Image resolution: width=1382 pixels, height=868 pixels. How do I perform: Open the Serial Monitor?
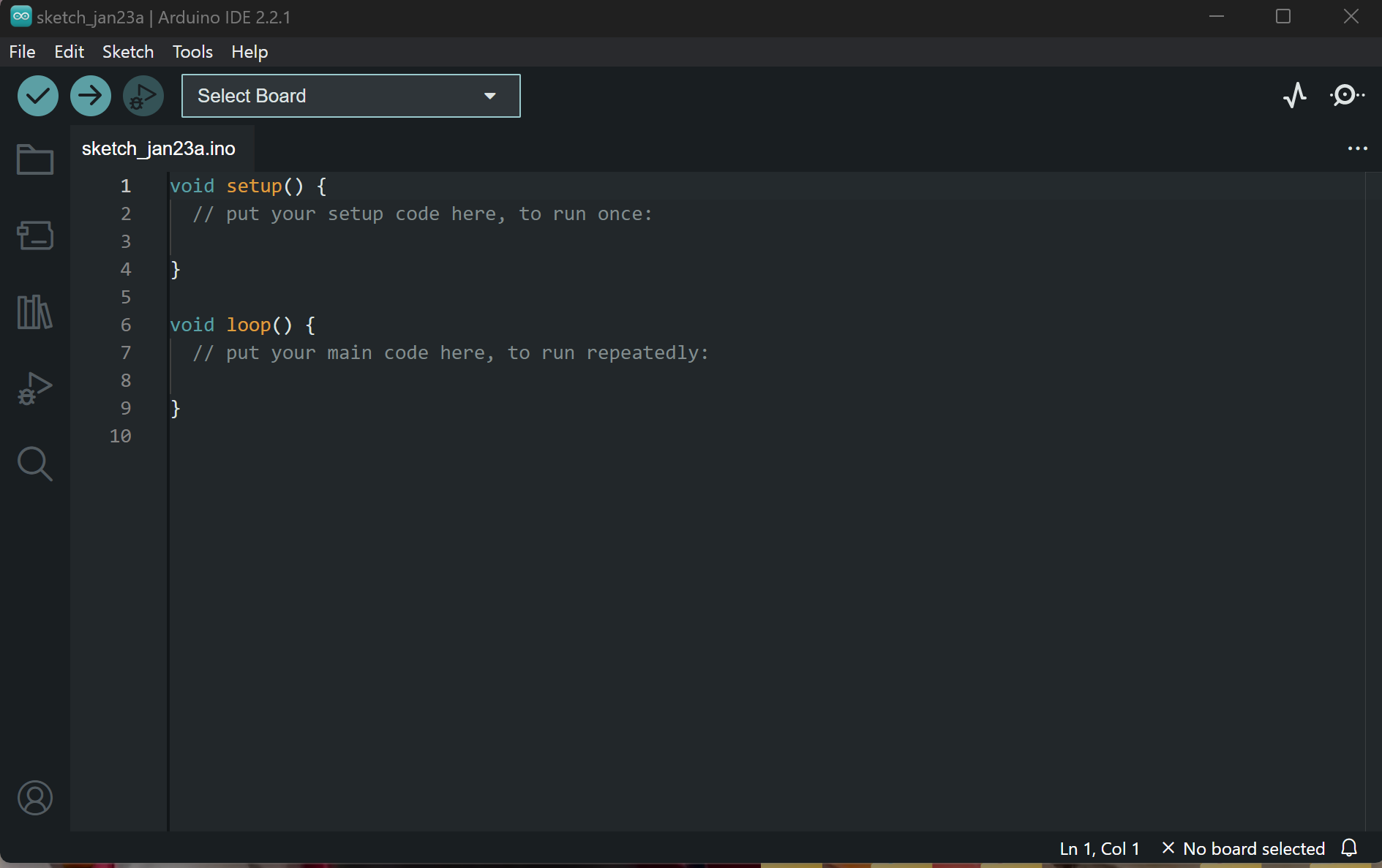[1347, 96]
